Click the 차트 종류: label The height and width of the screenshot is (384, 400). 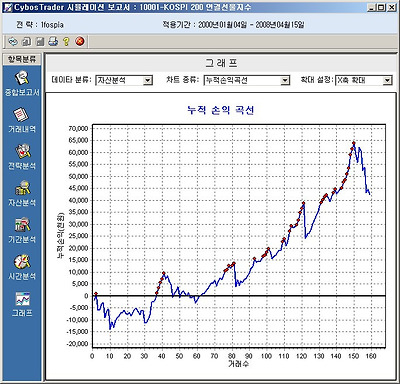click(182, 80)
